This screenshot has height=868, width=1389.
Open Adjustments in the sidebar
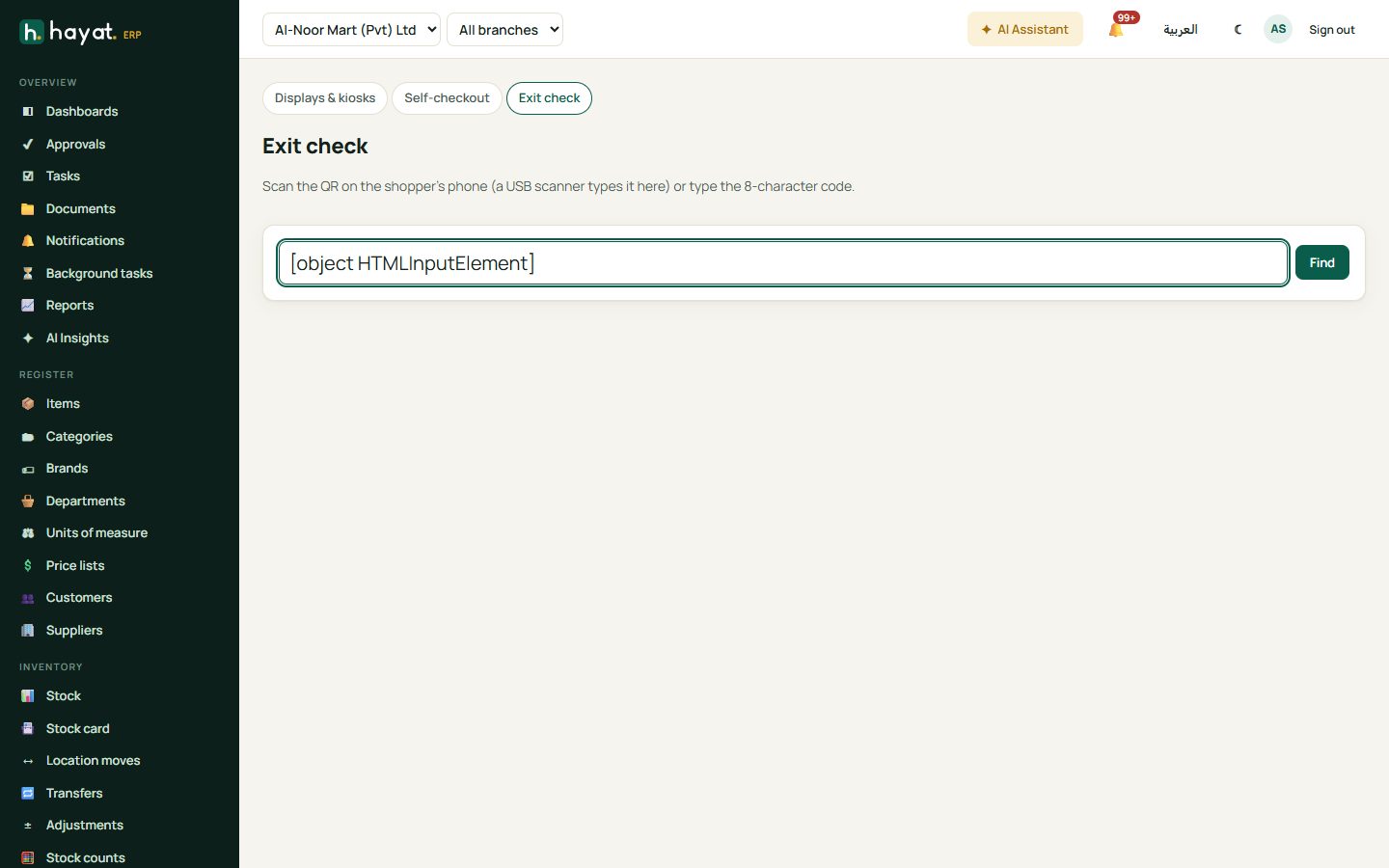pyautogui.click(x=85, y=826)
